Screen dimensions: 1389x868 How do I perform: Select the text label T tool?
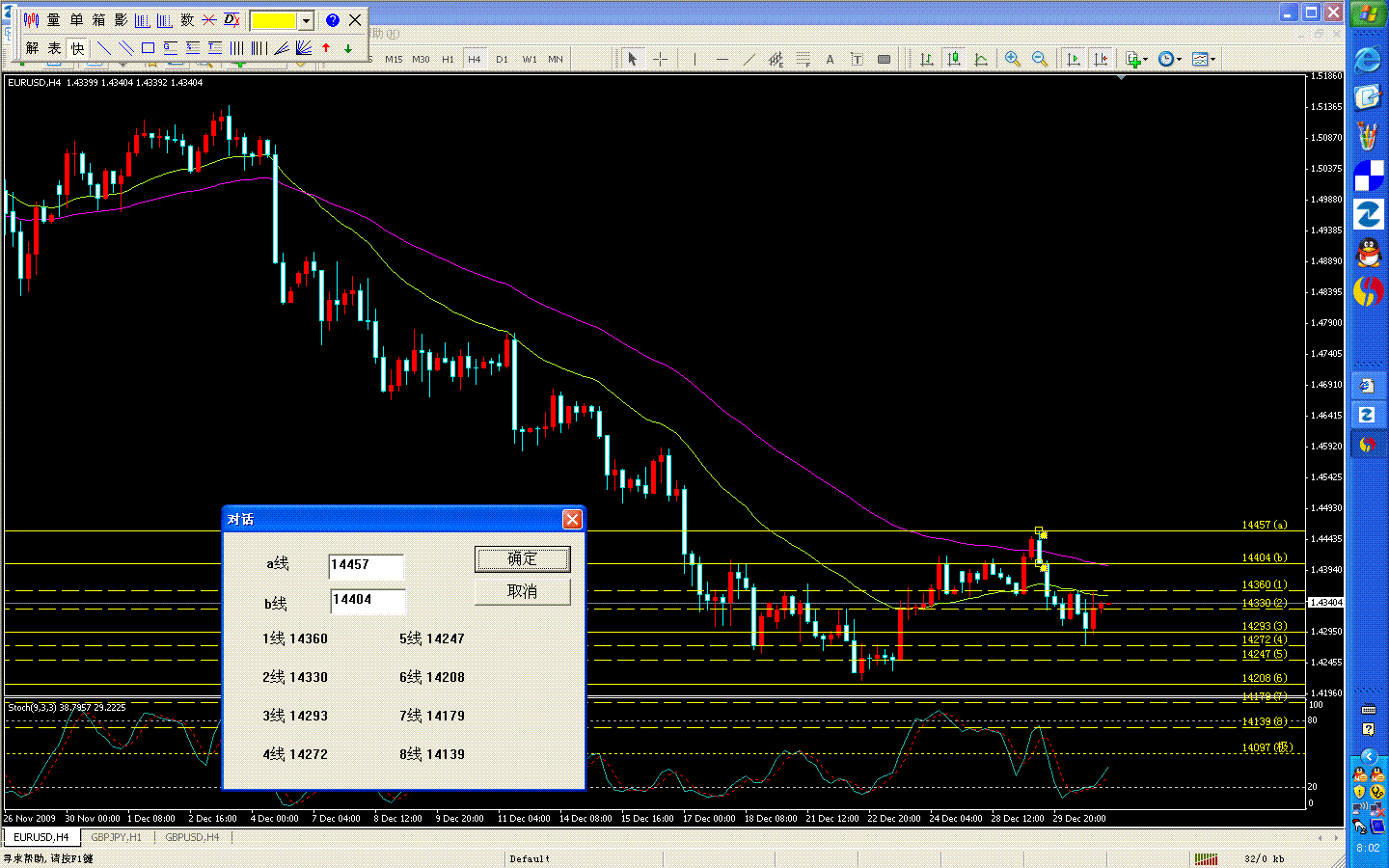[x=857, y=59]
